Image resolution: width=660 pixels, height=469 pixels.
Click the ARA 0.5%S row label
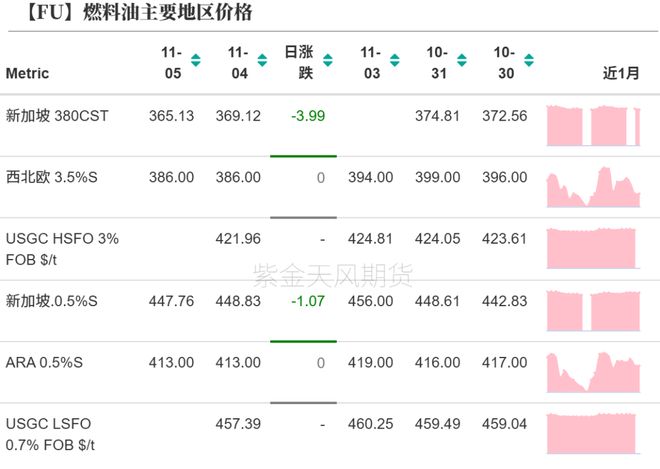click(45, 363)
